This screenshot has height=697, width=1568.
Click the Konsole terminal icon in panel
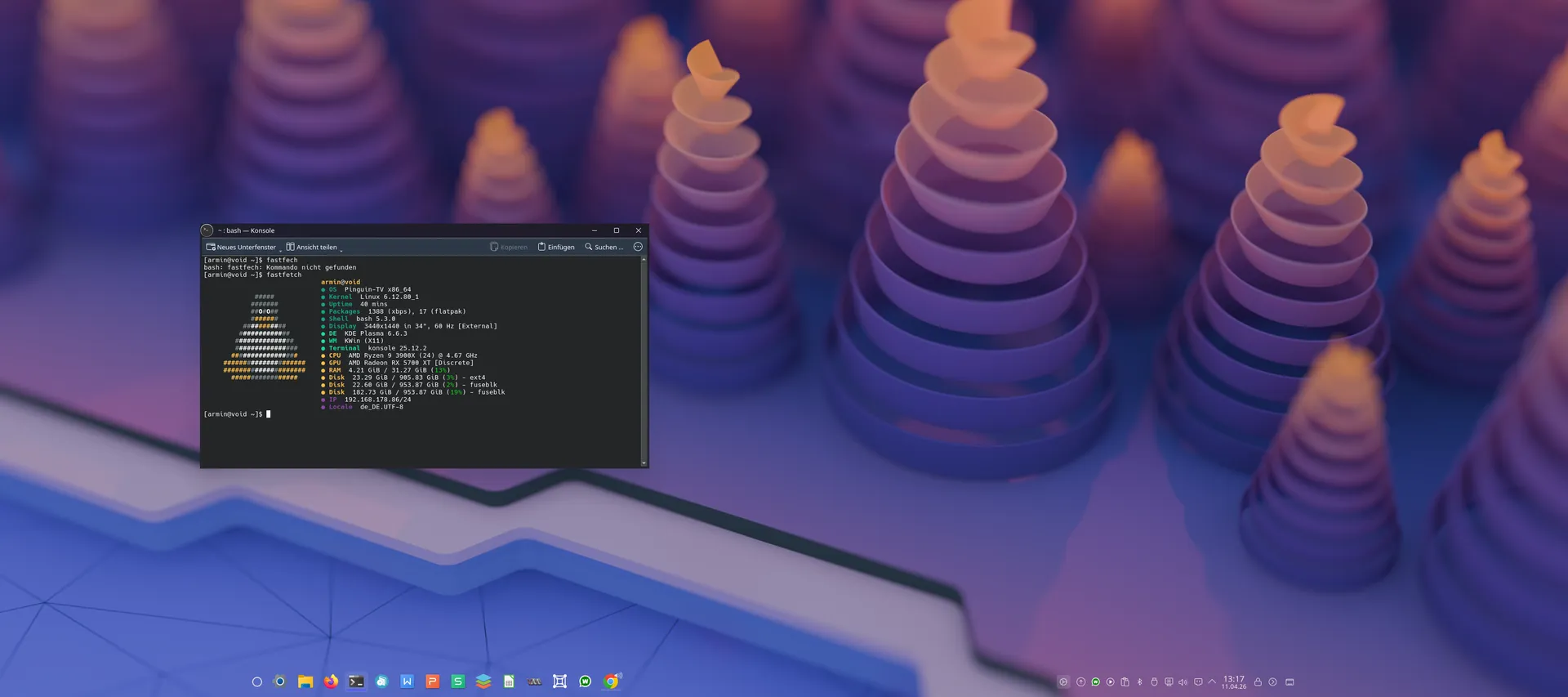(356, 681)
